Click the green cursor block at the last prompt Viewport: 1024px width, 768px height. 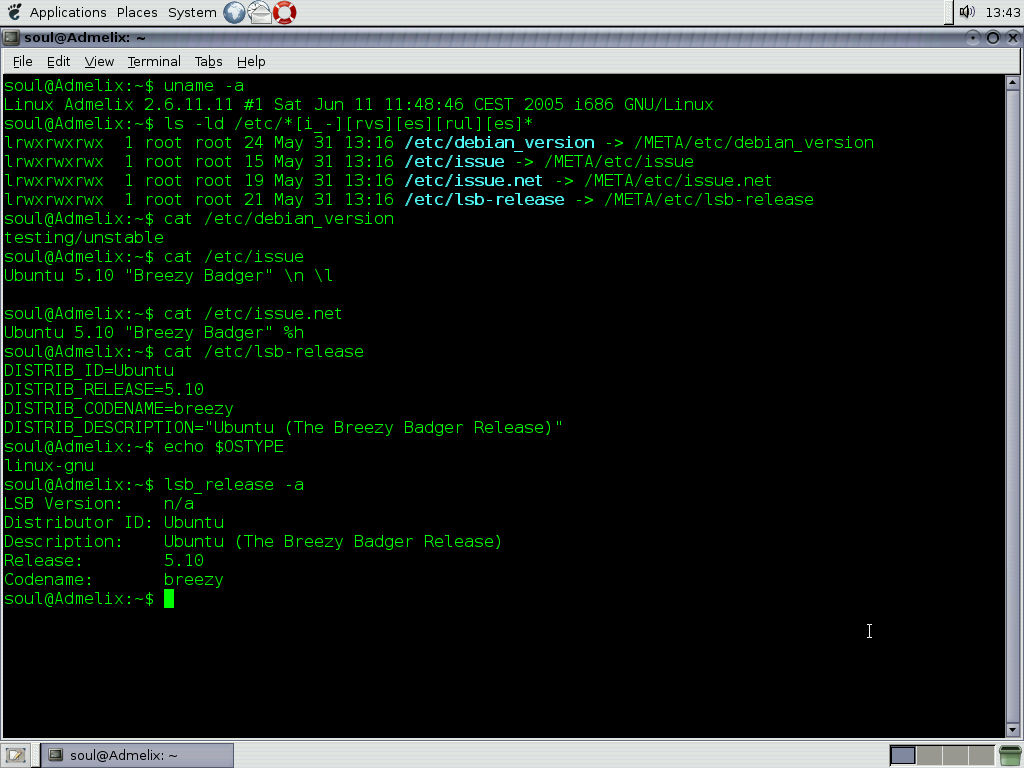(169, 598)
